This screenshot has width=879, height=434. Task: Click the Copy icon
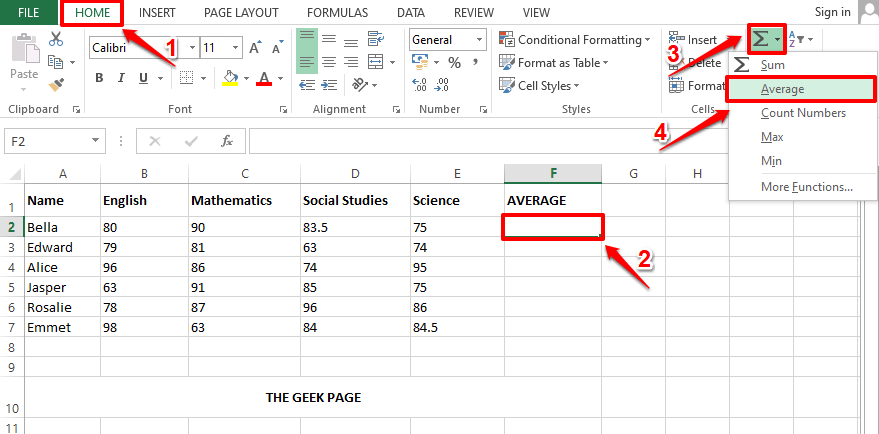55,61
